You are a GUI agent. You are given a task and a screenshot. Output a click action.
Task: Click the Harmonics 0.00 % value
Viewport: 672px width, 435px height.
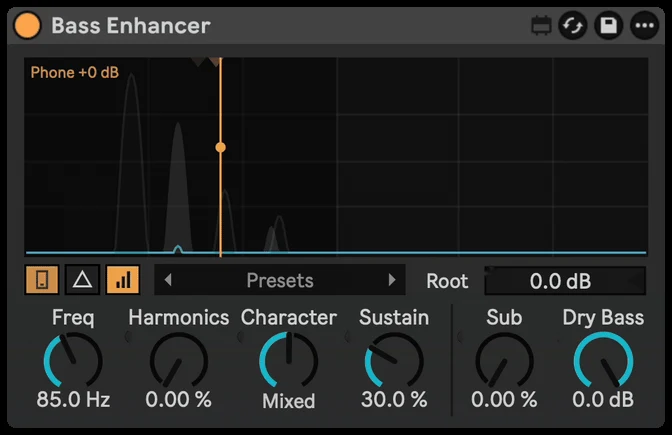pyautogui.click(x=179, y=399)
